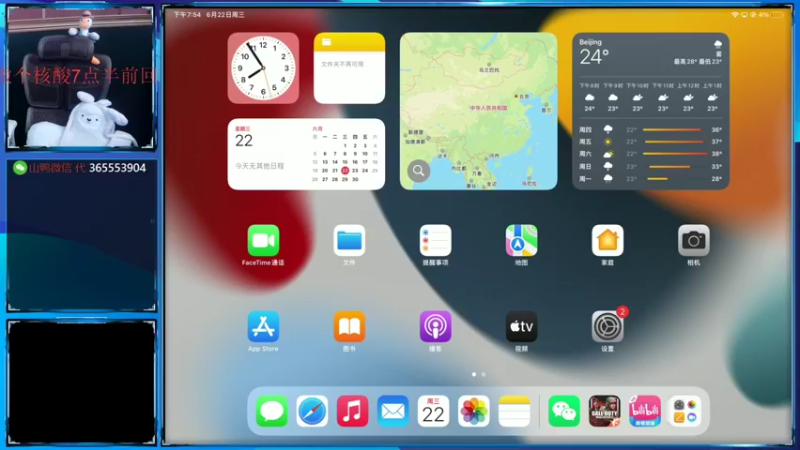The image size is (800, 450).
Task: Open the Reminders app
Action: 435,240
